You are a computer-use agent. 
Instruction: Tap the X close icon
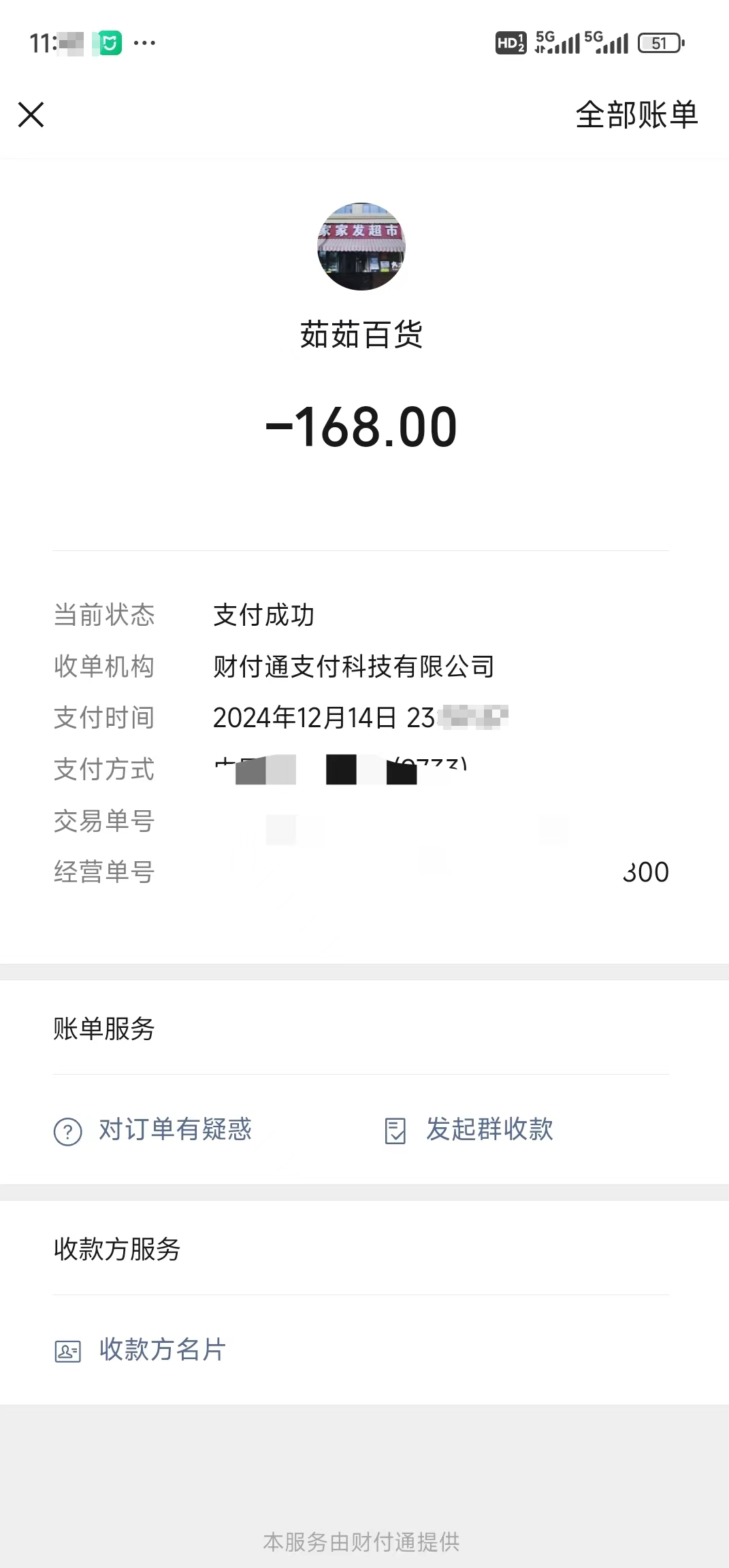(x=31, y=115)
